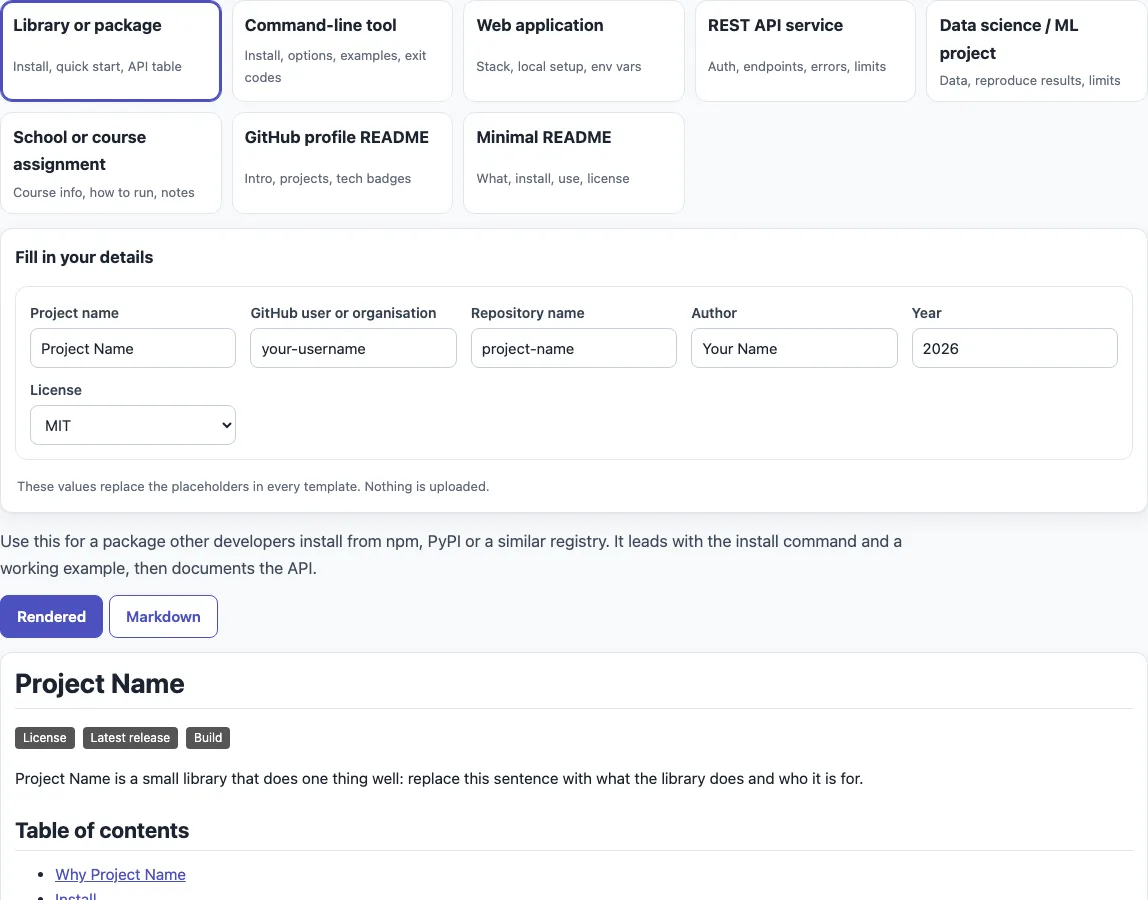Click the Install link in table of contents

point(75,896)
